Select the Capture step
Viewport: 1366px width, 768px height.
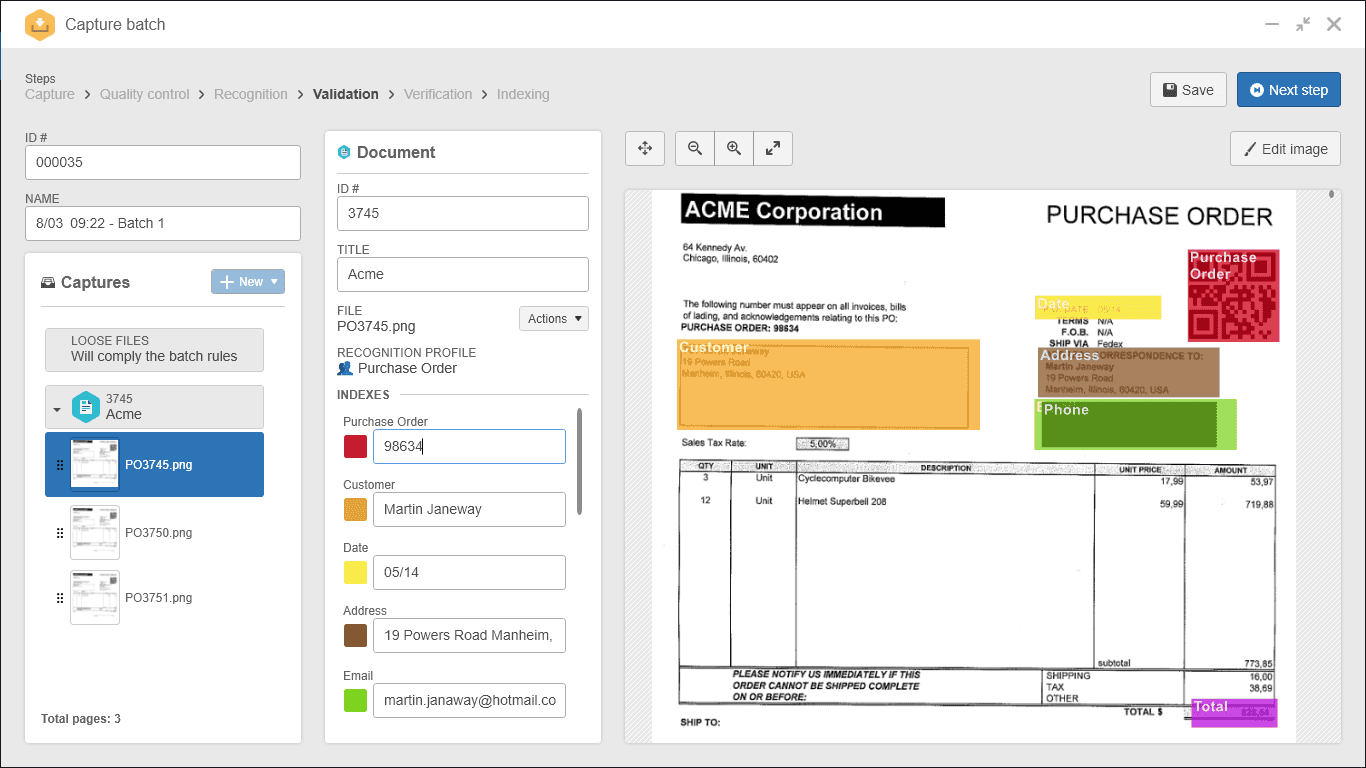(50, 94)
